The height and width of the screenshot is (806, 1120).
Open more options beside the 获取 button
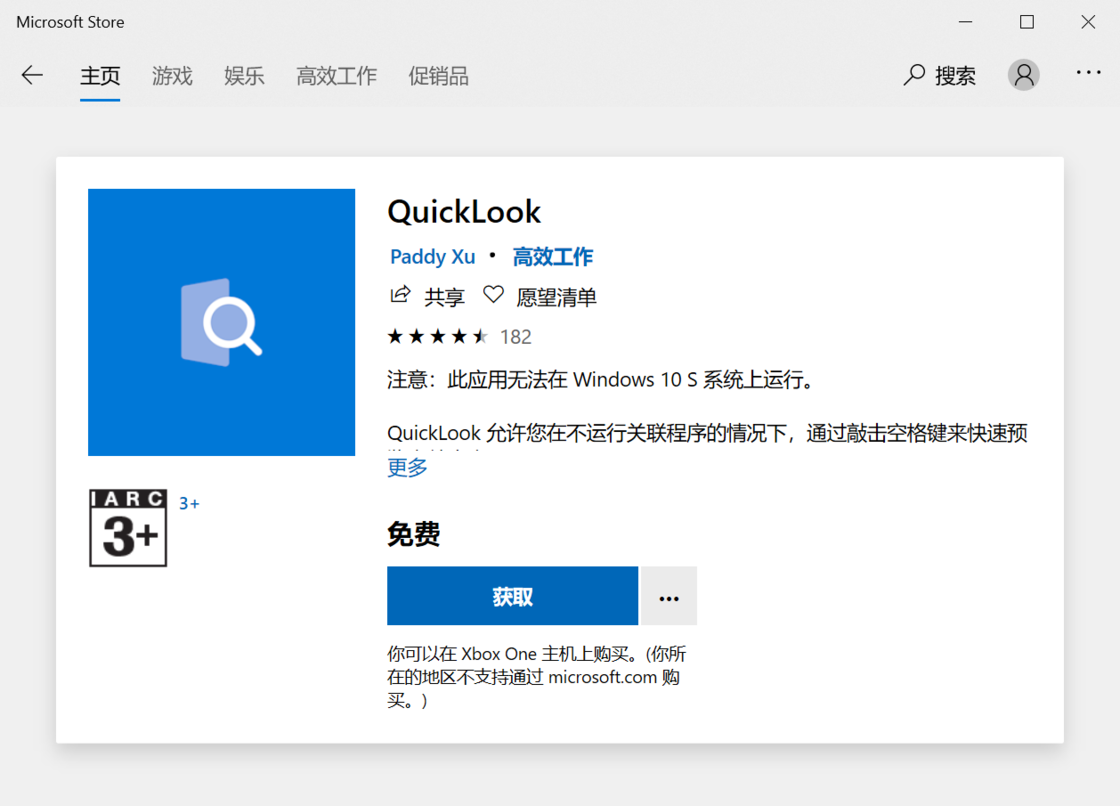point(668,595)
